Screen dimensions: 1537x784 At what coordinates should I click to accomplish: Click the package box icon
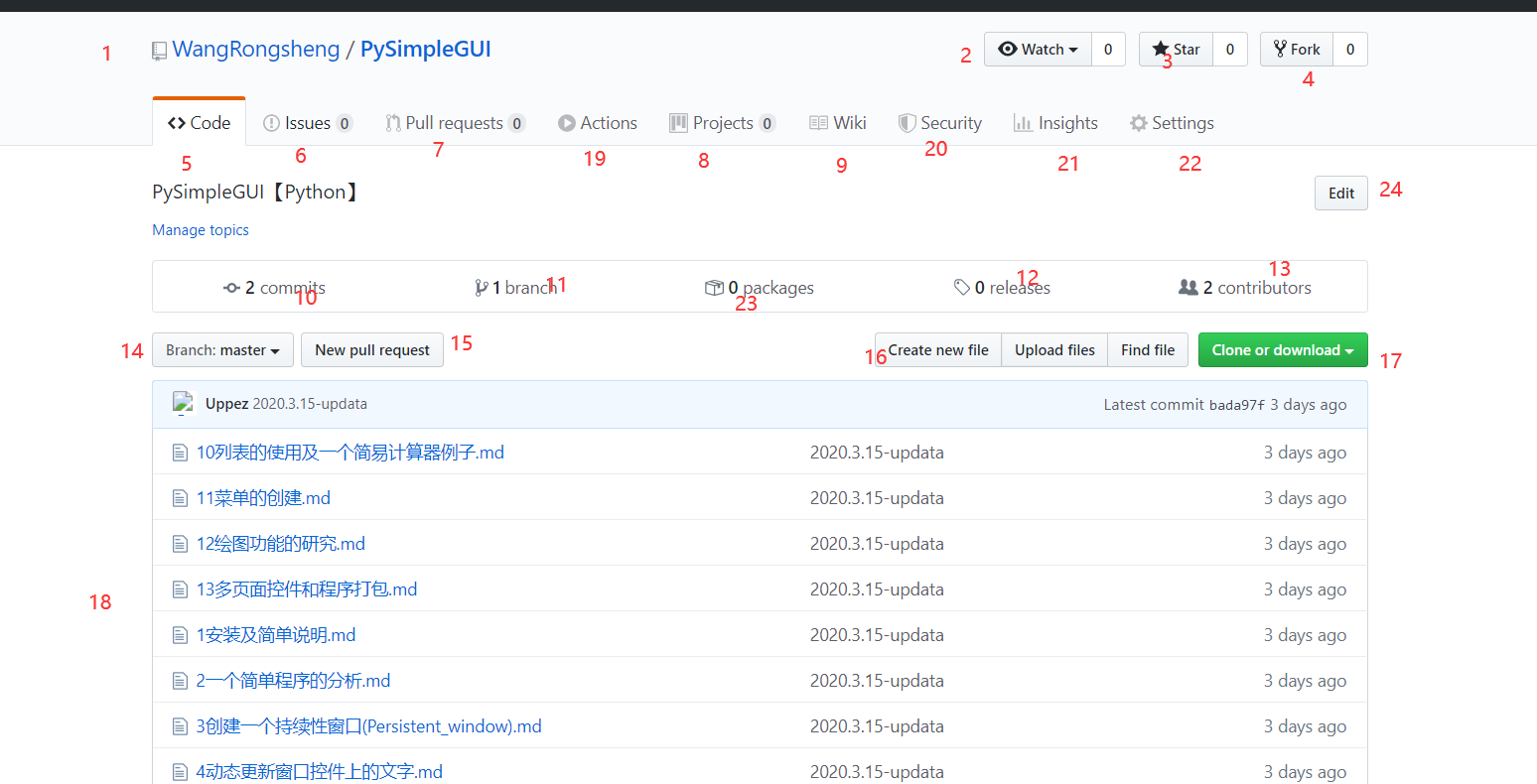[714, 288]
